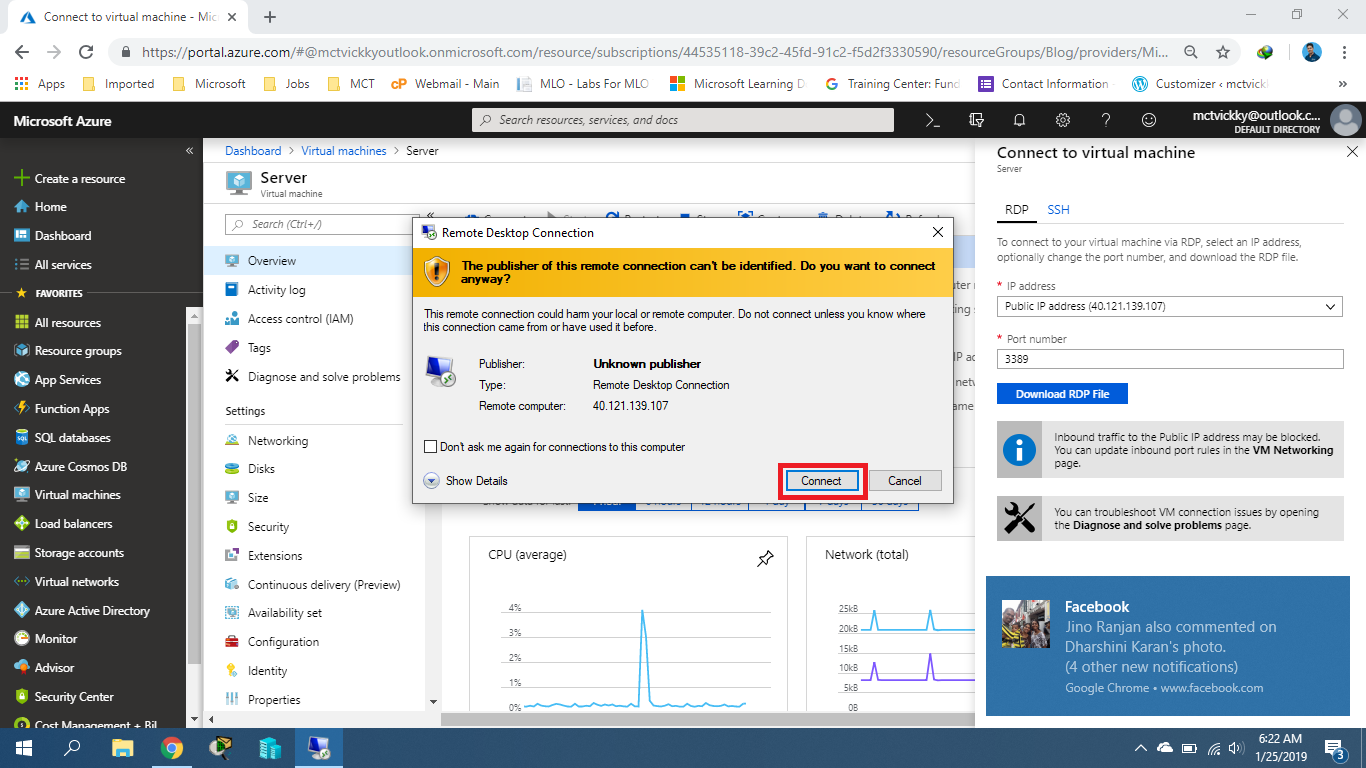Click the SQL databases icon

pos(22,438)
